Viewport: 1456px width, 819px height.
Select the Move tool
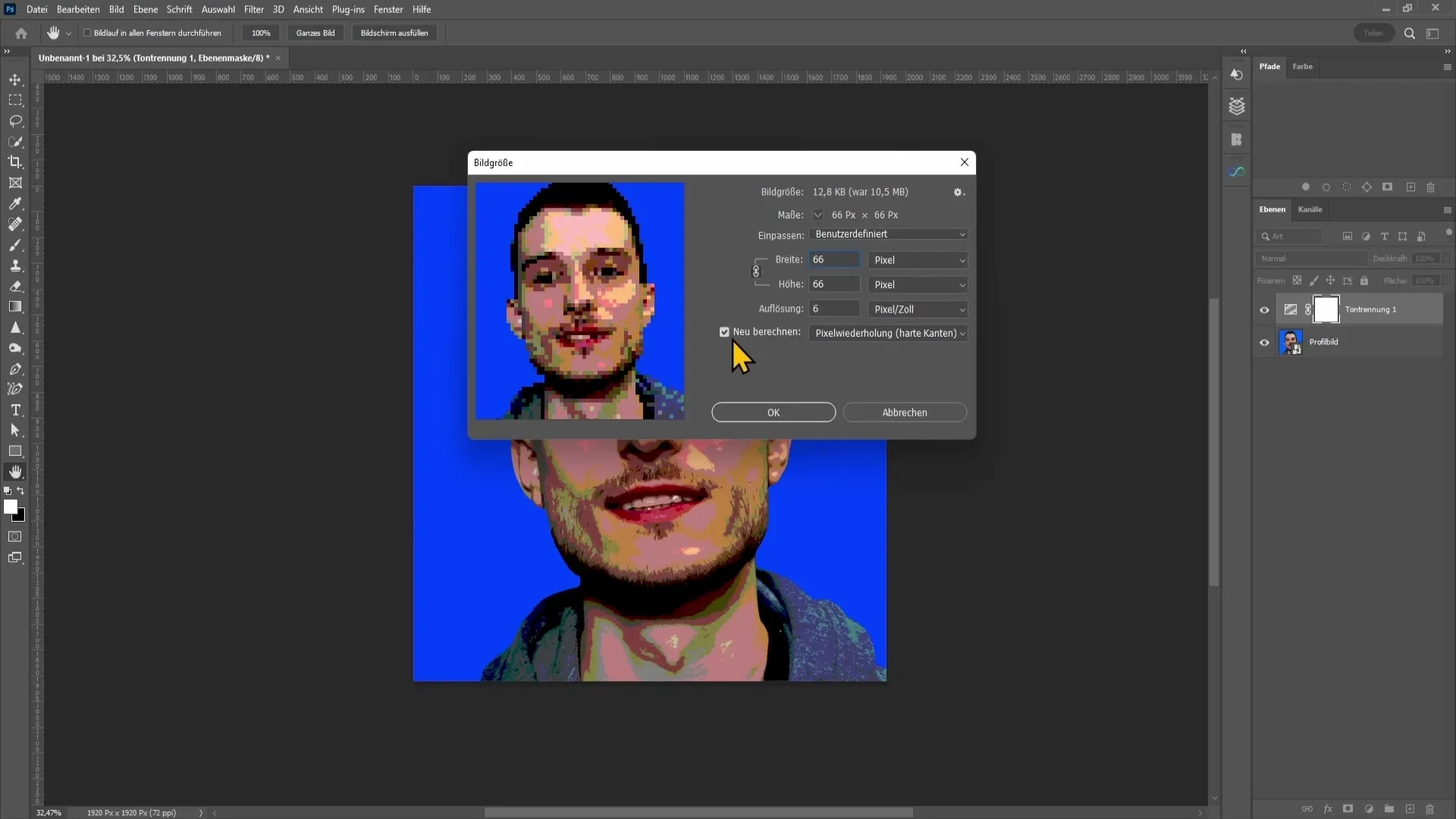tap(15, 80)
